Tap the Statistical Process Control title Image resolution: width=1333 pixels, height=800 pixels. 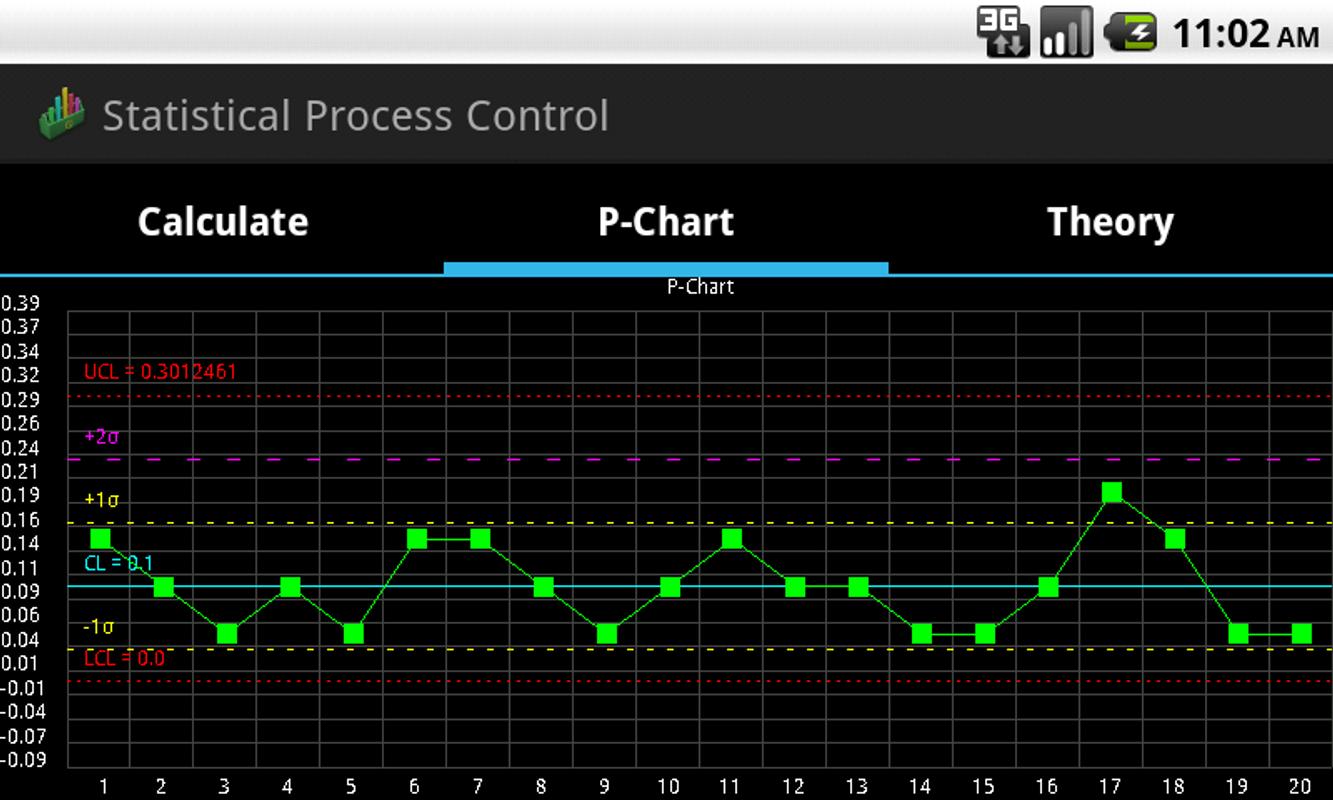pos(355,116)
